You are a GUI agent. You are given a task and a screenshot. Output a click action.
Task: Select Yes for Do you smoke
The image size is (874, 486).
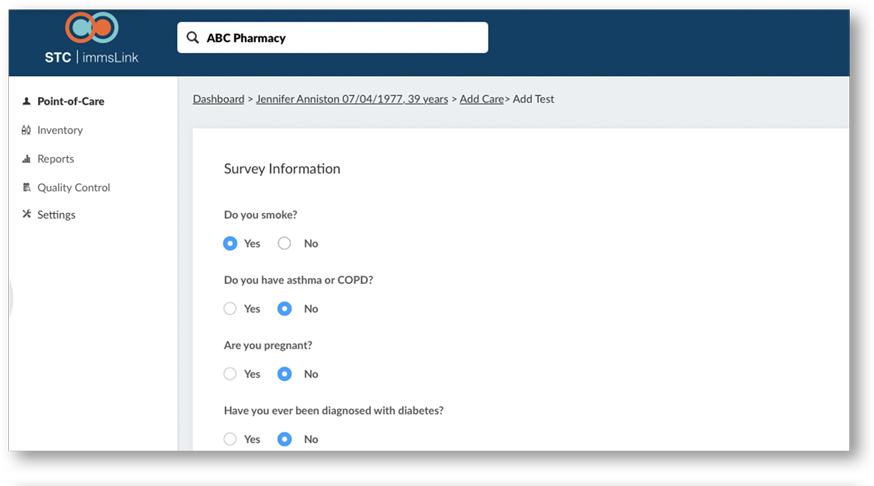(x=230, y=244)
